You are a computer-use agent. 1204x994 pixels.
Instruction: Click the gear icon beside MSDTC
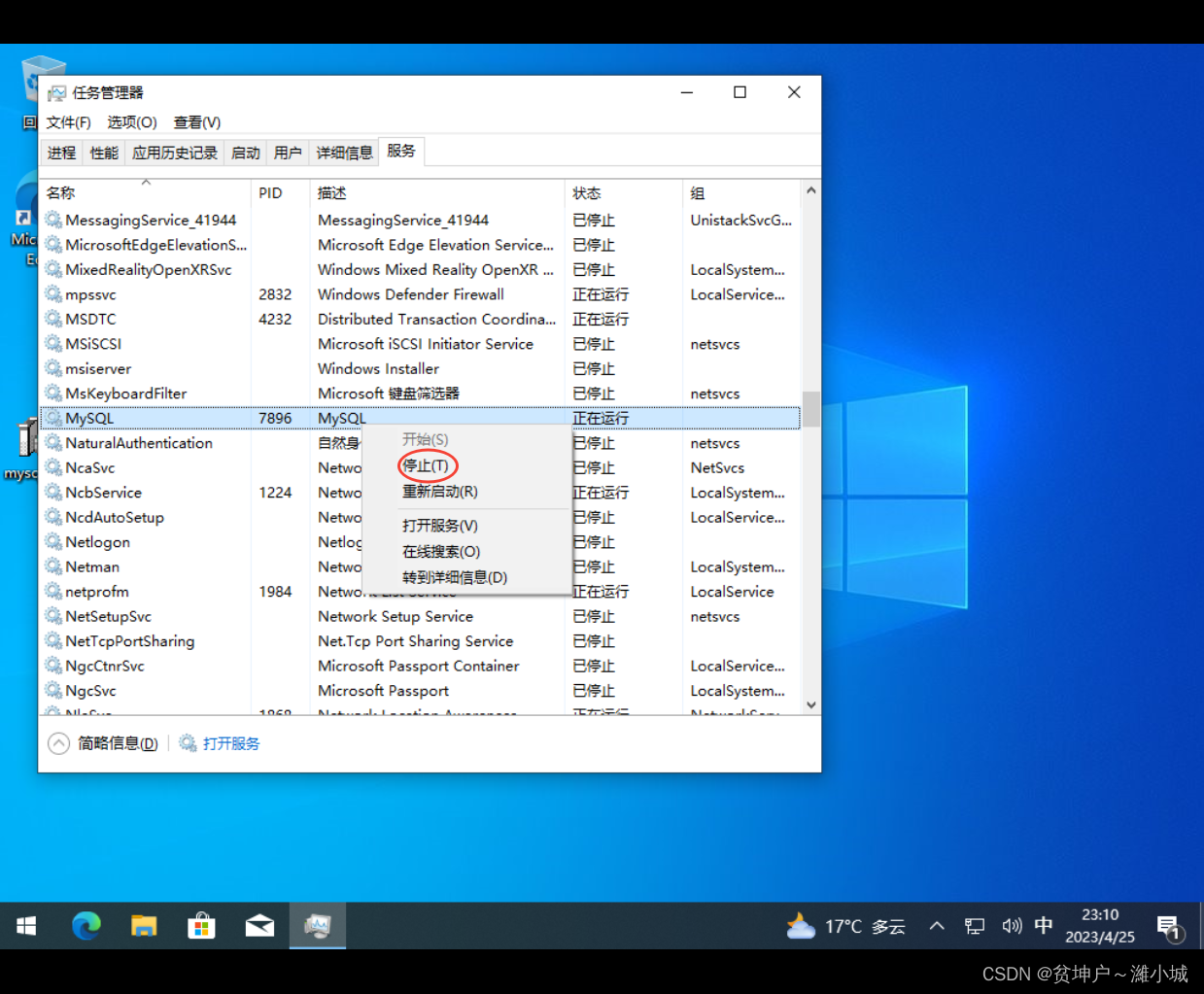[x=53, y=319]
